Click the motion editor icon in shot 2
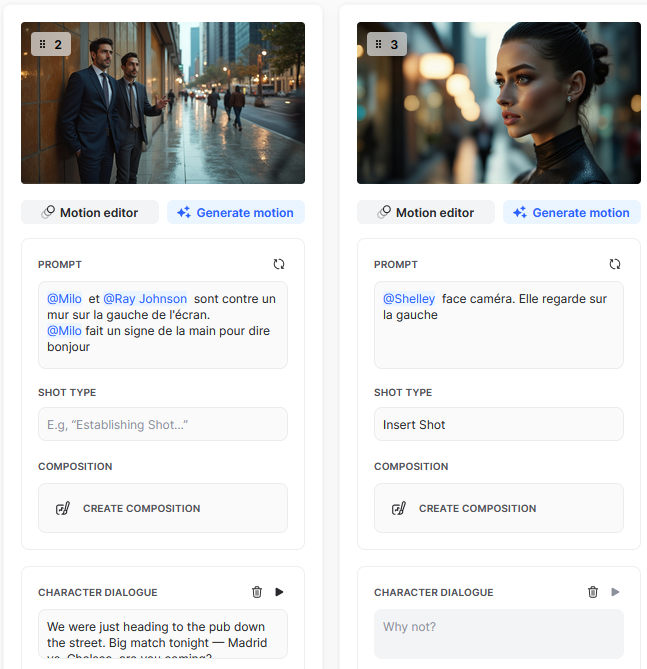The width and height of the screenshot is (647, 669). (48, 212)
